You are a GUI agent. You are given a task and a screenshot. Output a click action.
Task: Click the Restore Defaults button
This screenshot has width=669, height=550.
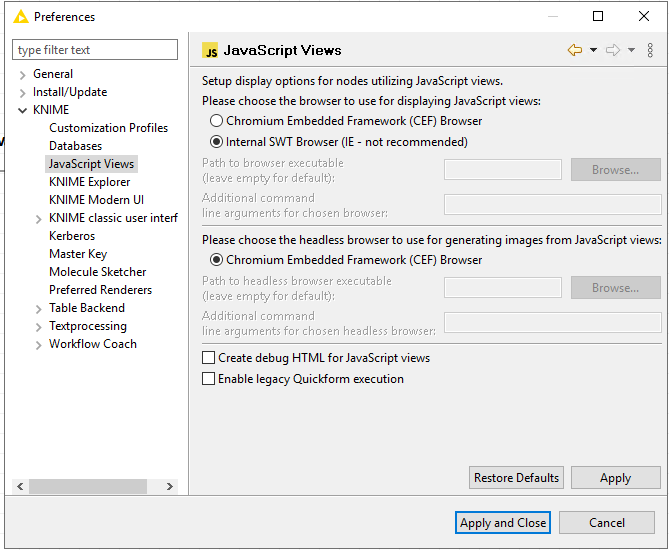click(x=516, y=477)
